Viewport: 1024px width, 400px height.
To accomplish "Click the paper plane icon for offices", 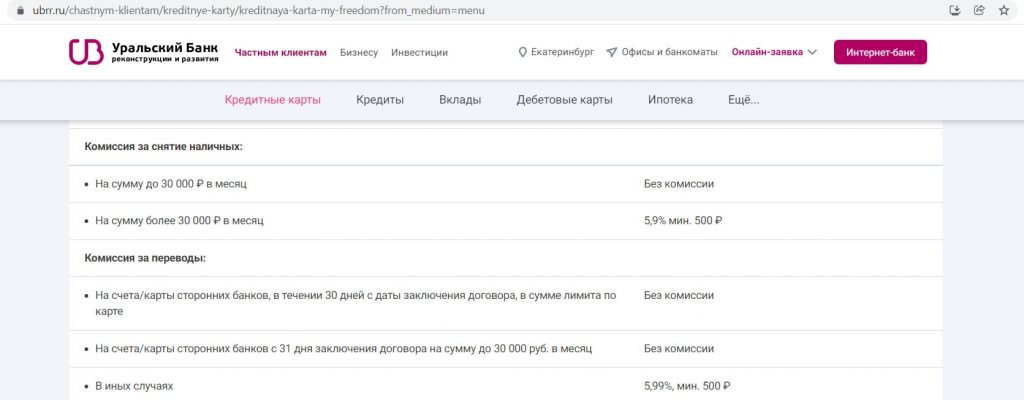I will point(611,52).
